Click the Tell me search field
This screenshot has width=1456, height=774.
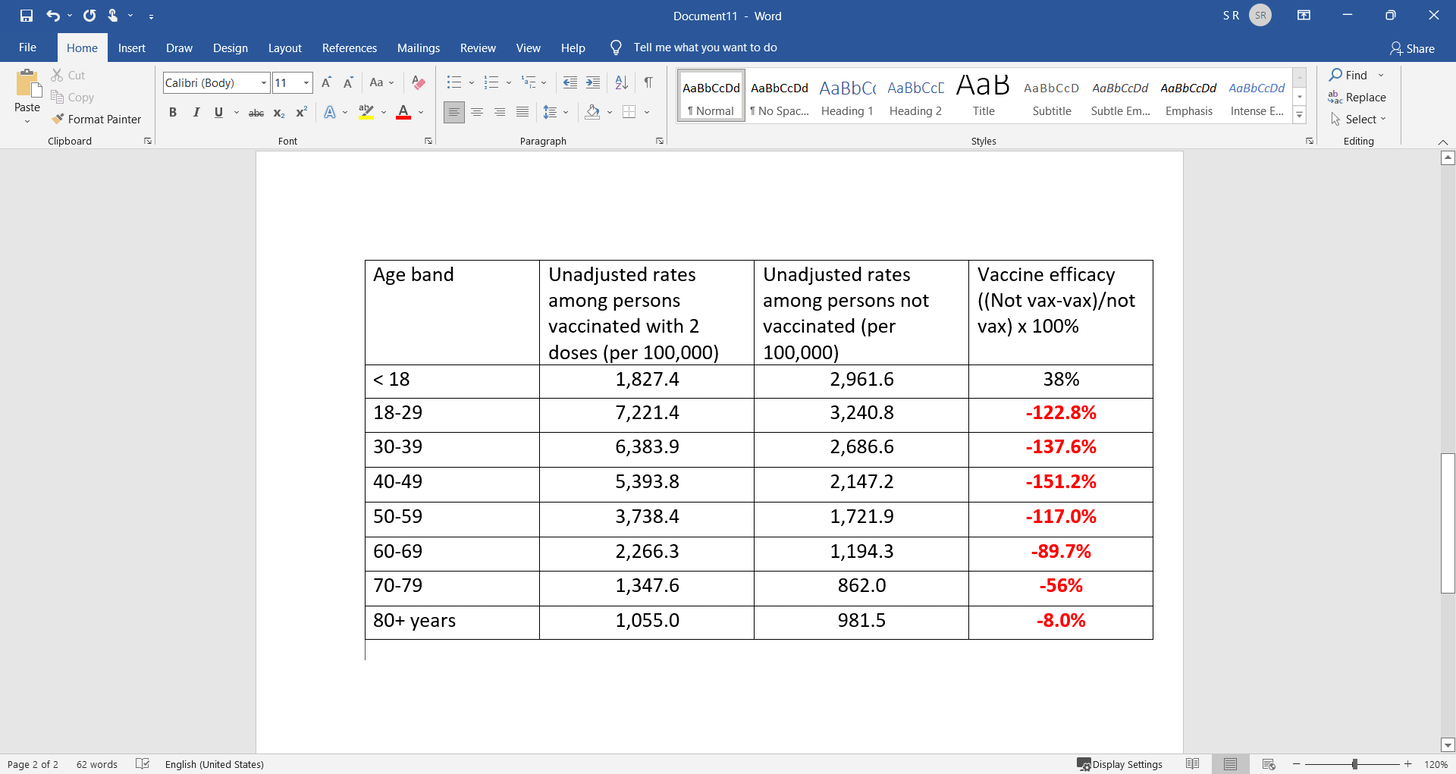705,48
